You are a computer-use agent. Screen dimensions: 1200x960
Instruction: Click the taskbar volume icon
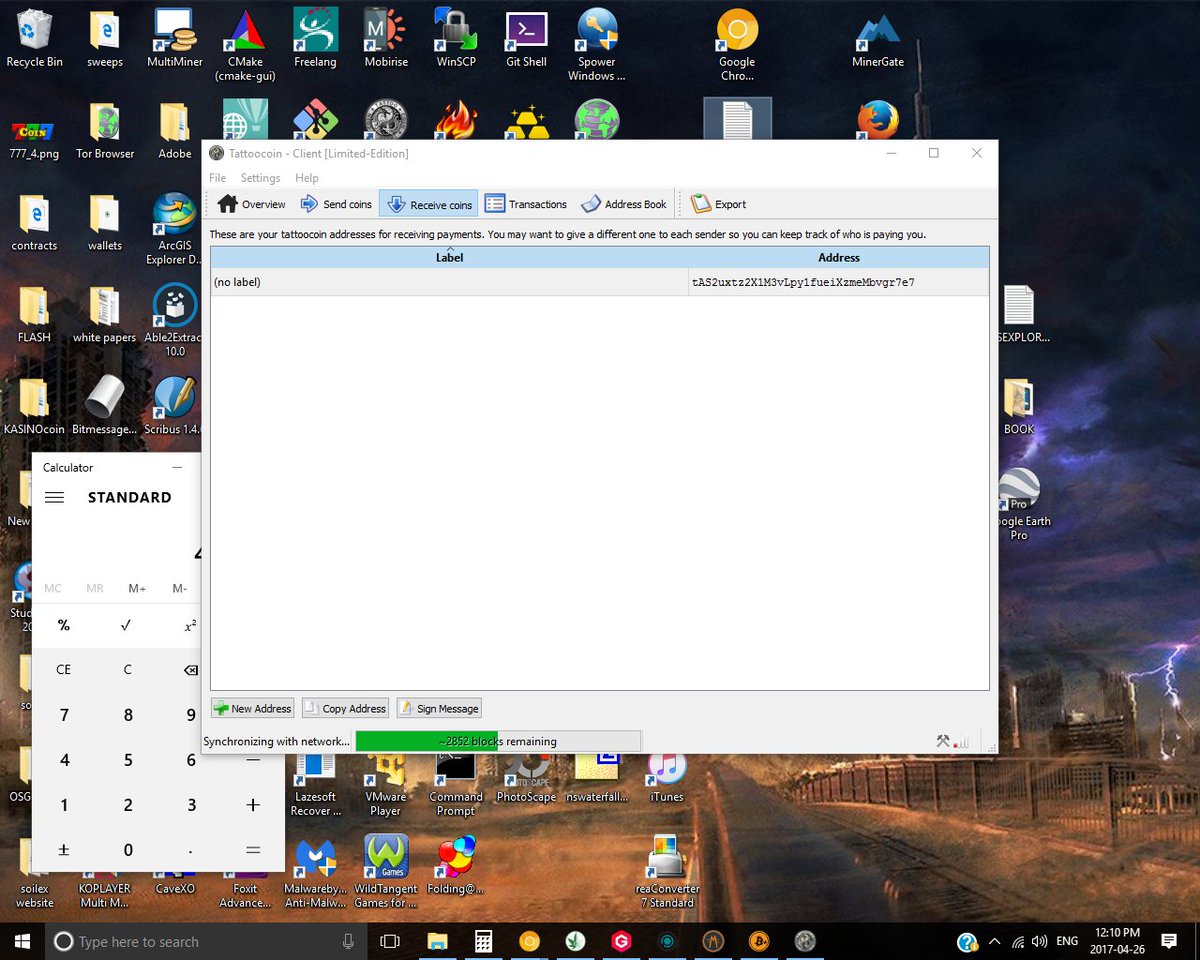pos(1041,941)
